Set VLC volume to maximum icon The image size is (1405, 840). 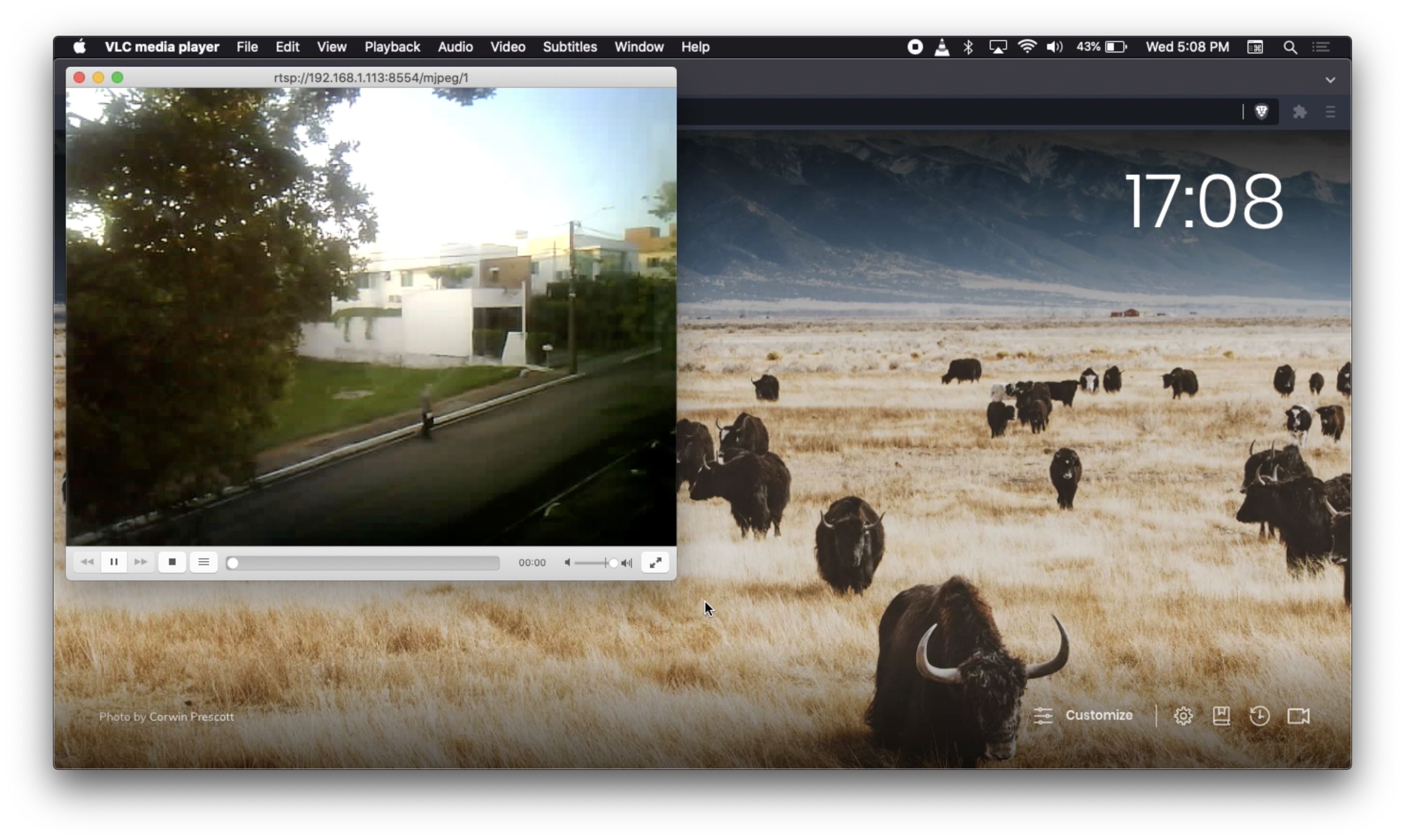[x=627, y=563]
